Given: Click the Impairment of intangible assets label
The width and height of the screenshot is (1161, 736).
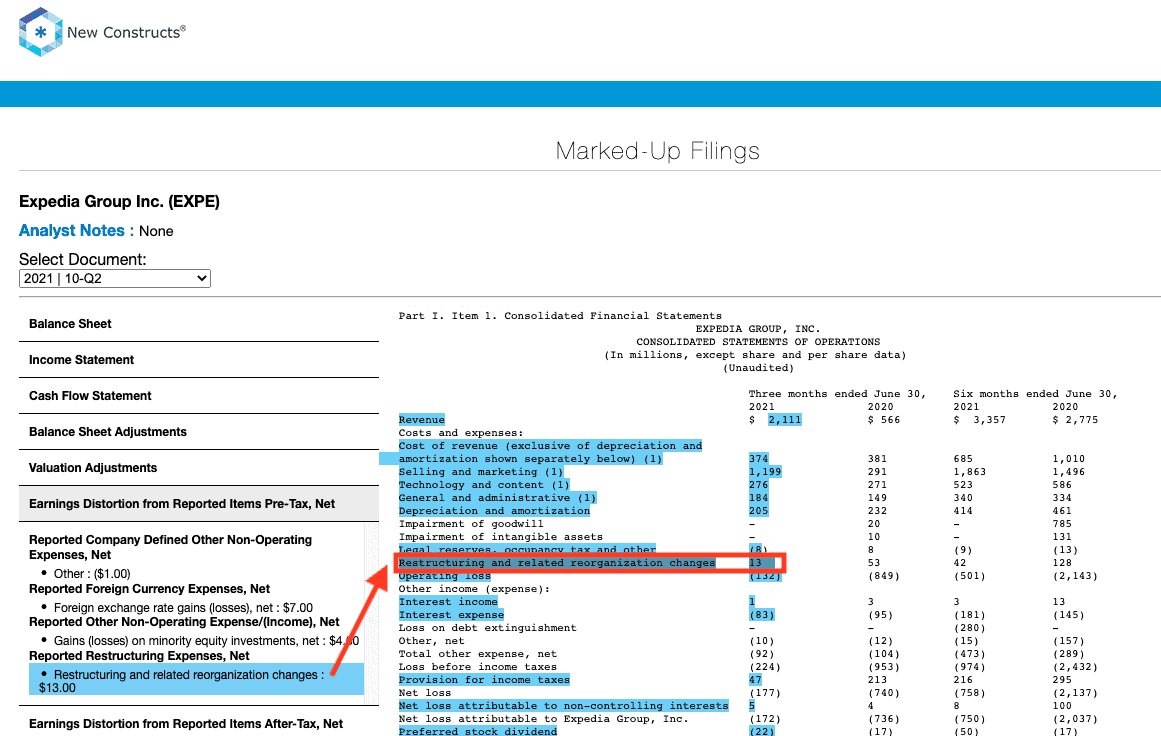Looking at the screenshot, I should 501,537.
